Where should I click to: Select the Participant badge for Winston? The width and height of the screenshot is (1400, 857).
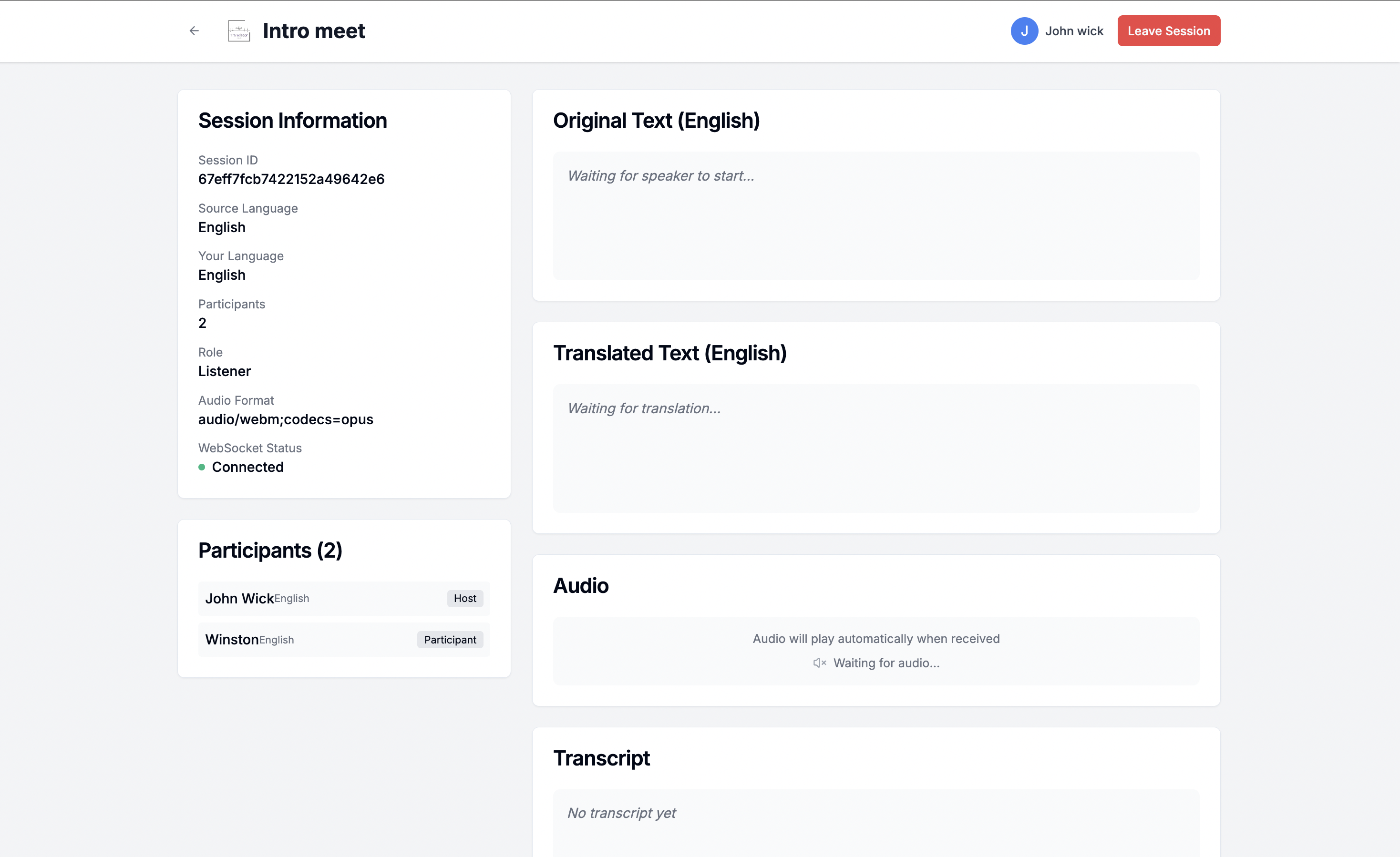point(450,640)
